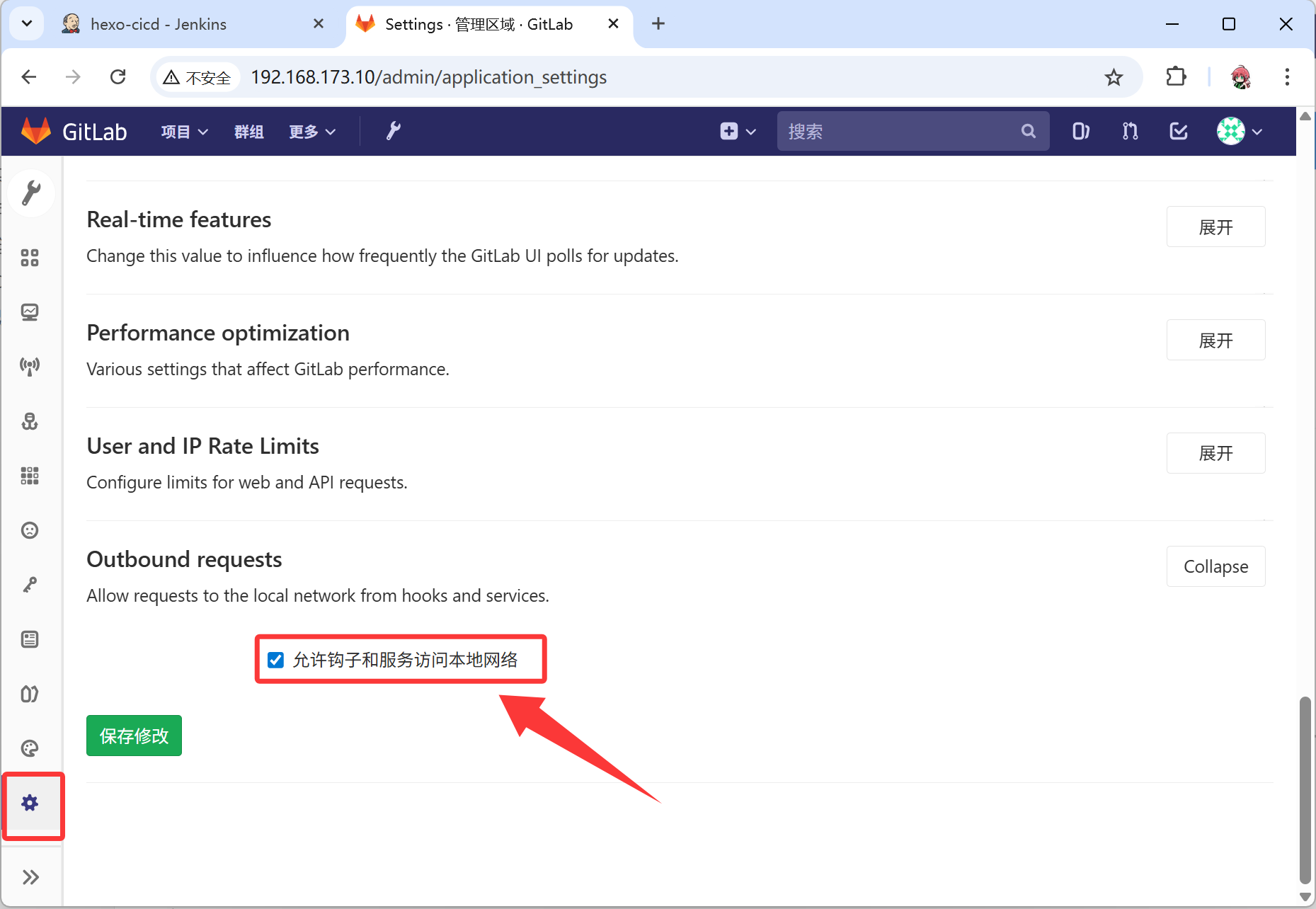Screen dimensions: 1316x909
Task: Click the Settings gear in left sidebar
Action: (x=30, y=803)
